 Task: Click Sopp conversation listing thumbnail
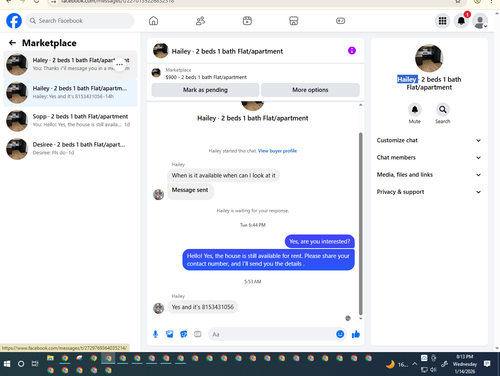pyautogui.click(x=17, y=121)
